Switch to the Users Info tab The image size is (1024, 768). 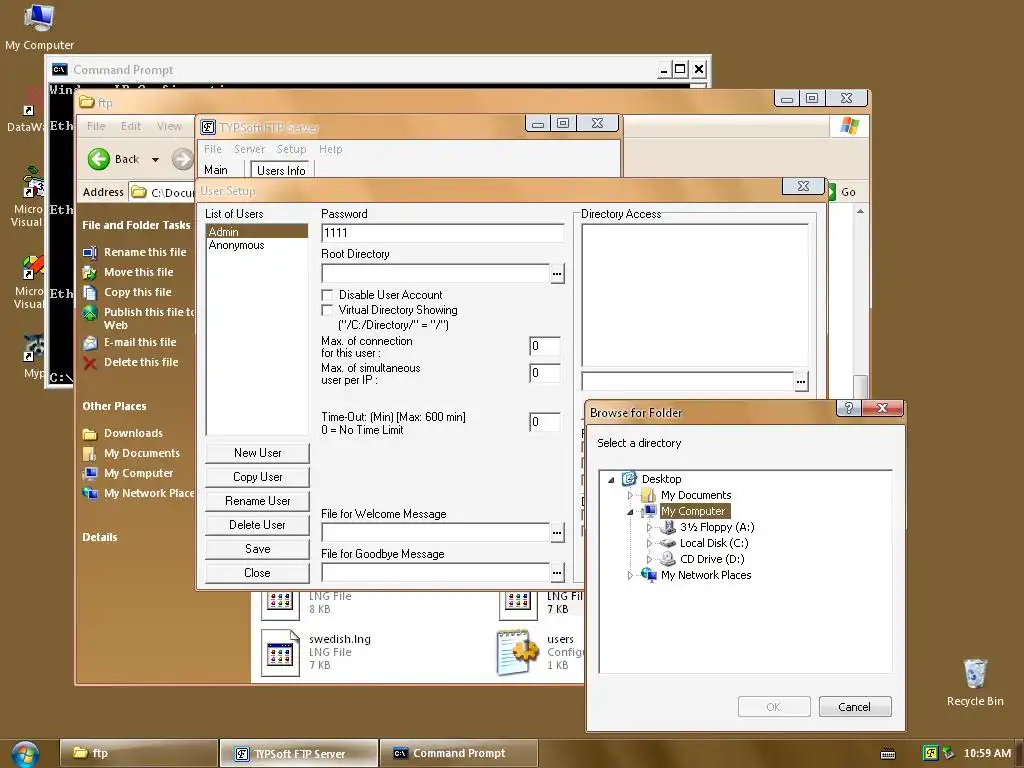[281, 170]
